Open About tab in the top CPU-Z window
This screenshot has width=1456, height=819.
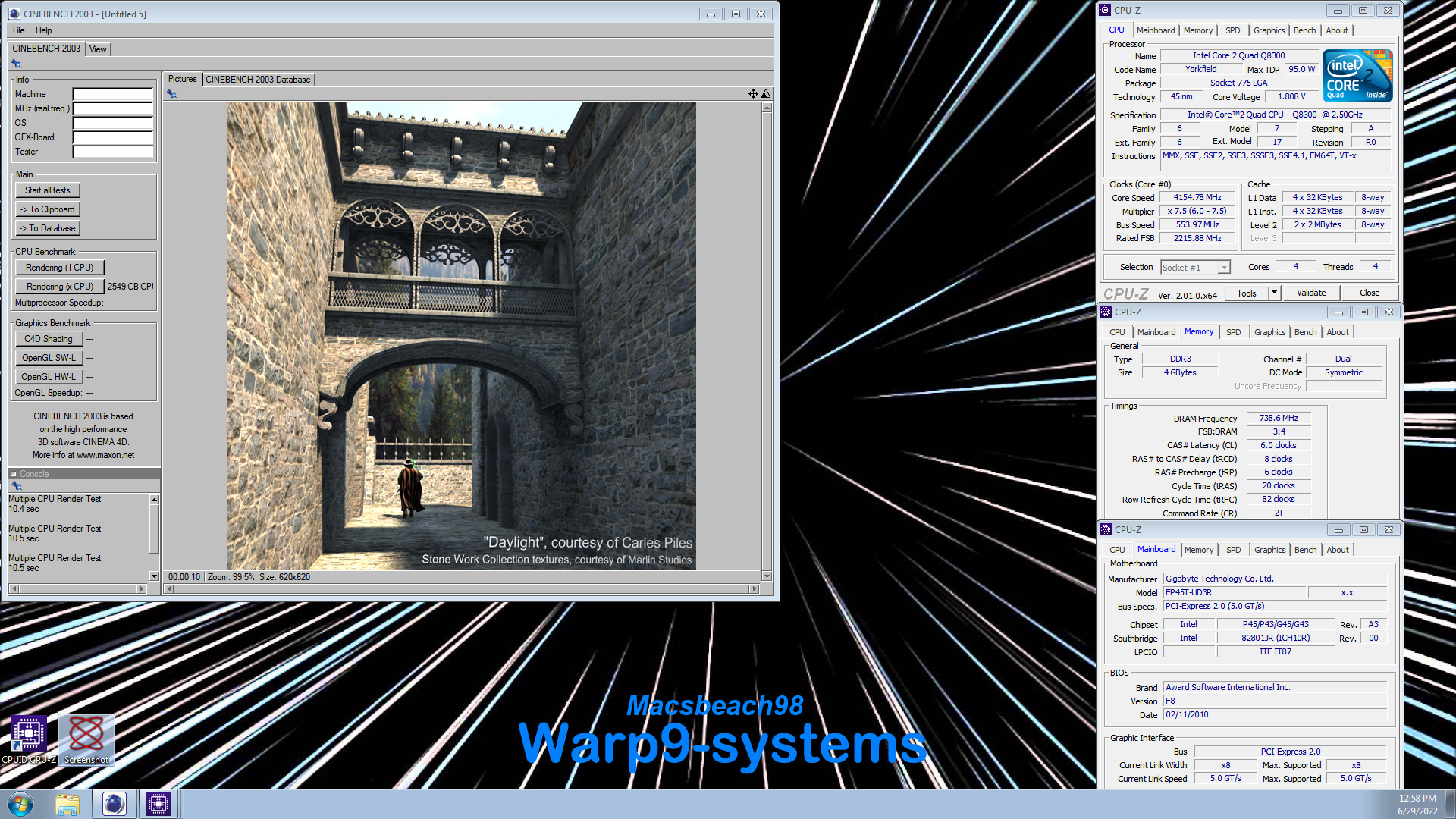click(x=1337, y=30)
